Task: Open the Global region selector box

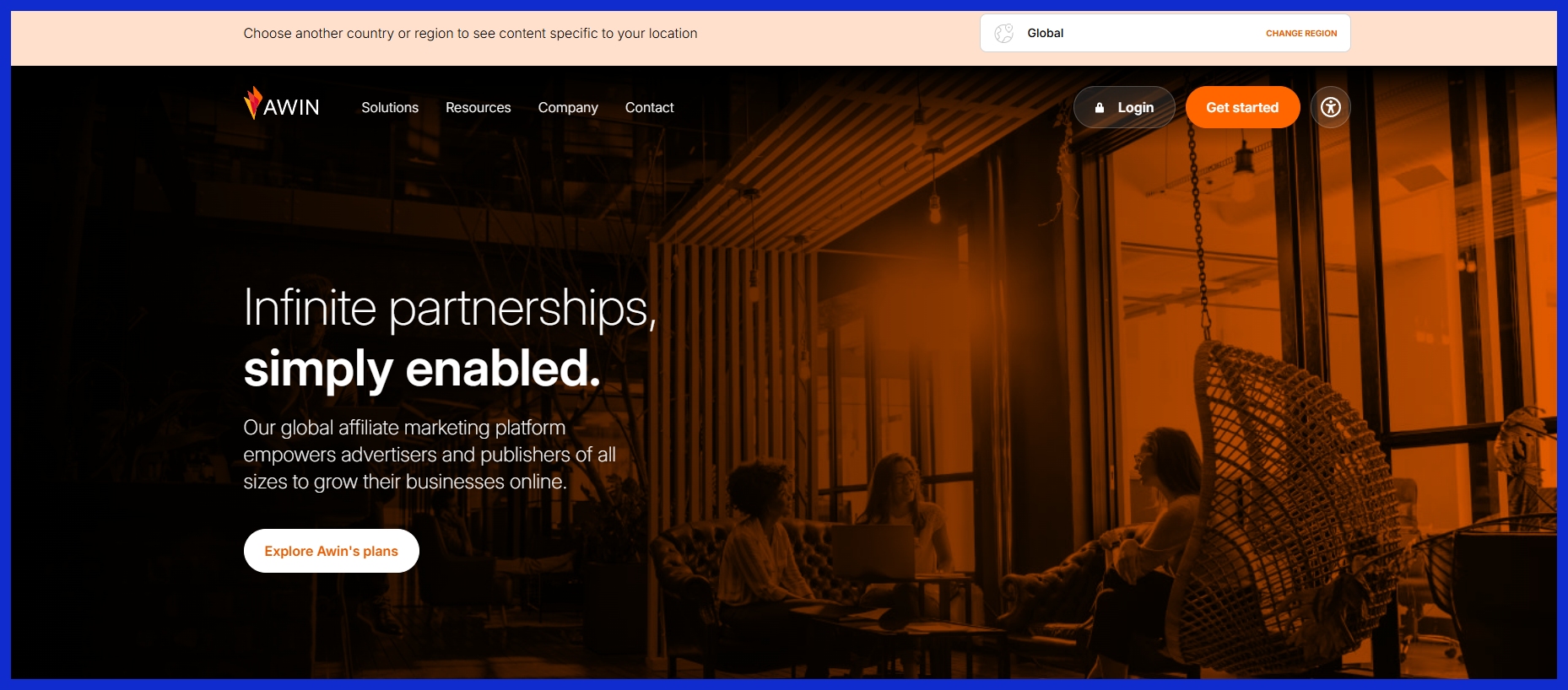Action: [1165, 33]
